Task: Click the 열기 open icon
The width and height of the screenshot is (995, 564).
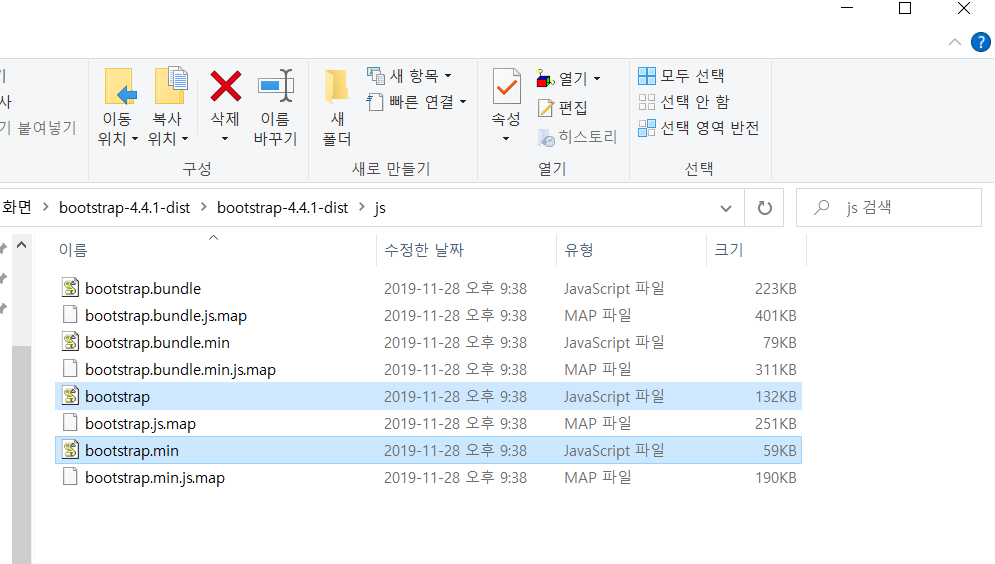Action: click(x=545, y=78)
